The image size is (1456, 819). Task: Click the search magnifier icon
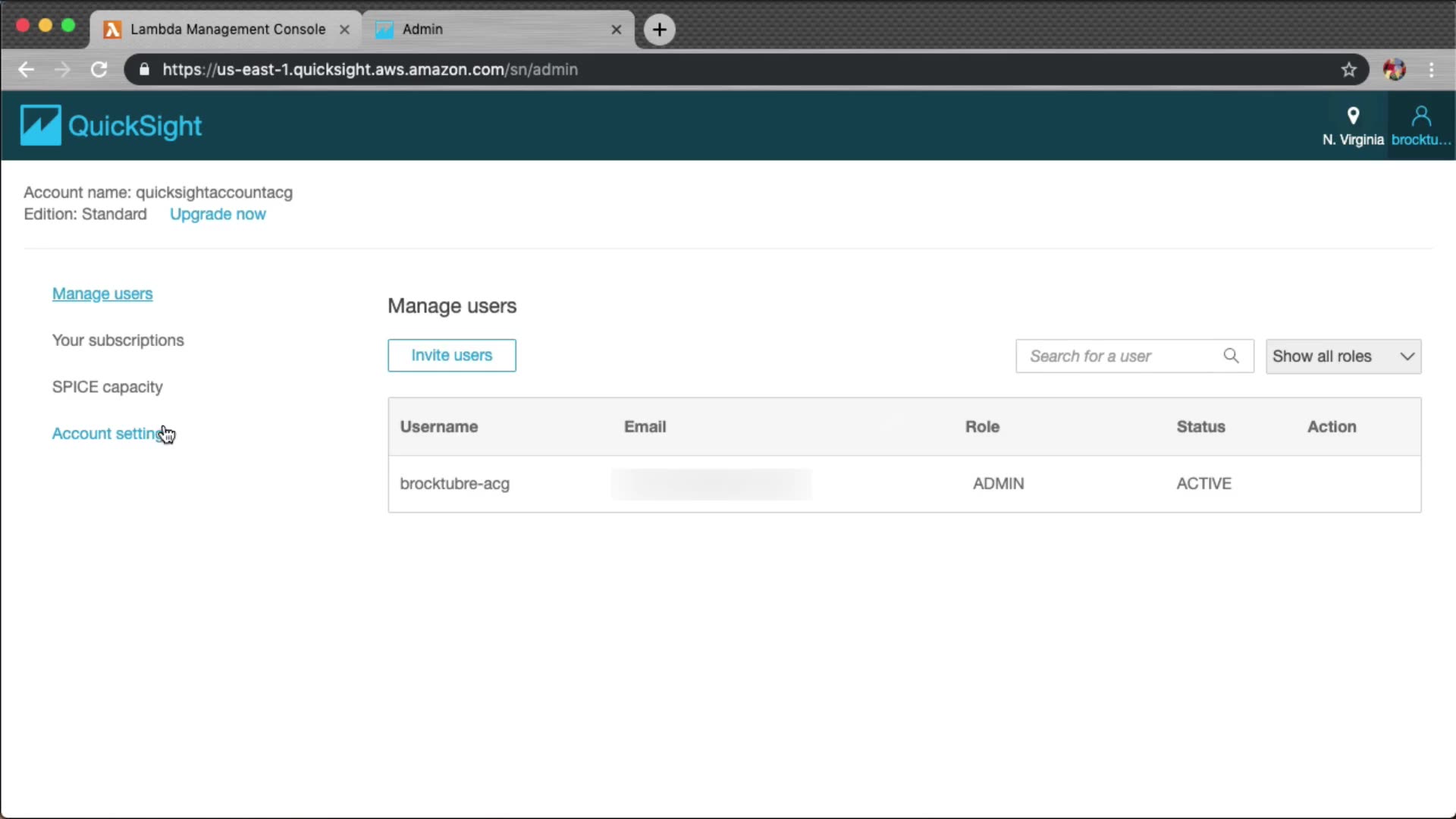[x=1231, y=356]
